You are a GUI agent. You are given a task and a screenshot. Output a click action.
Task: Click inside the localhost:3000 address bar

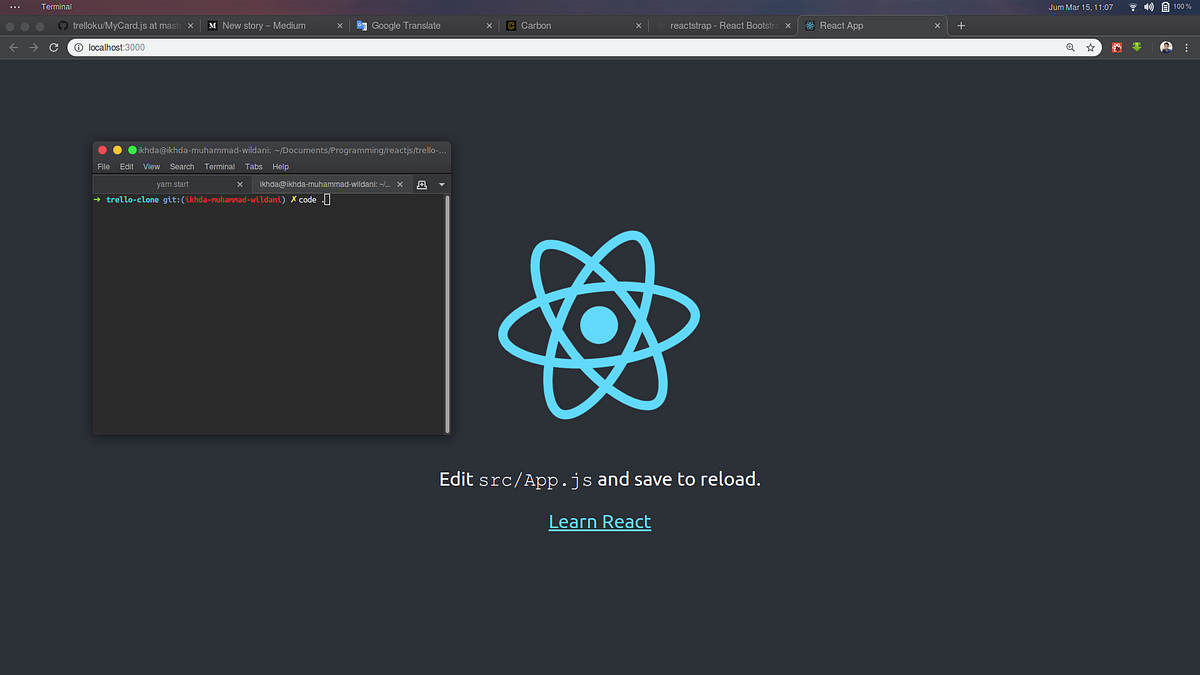point(300,47)
